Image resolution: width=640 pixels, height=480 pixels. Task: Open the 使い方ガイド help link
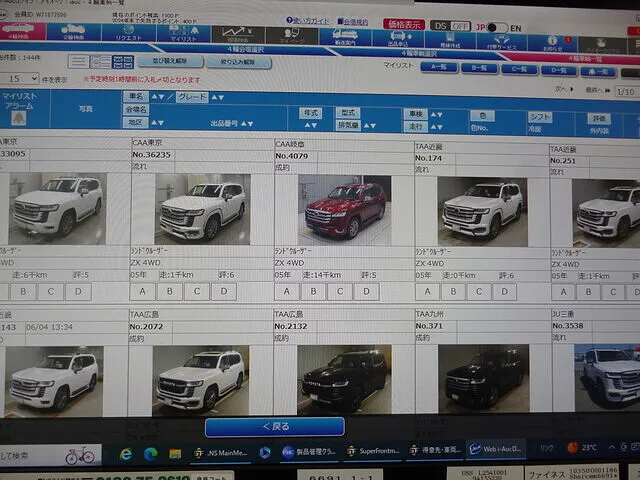point(308,20)
